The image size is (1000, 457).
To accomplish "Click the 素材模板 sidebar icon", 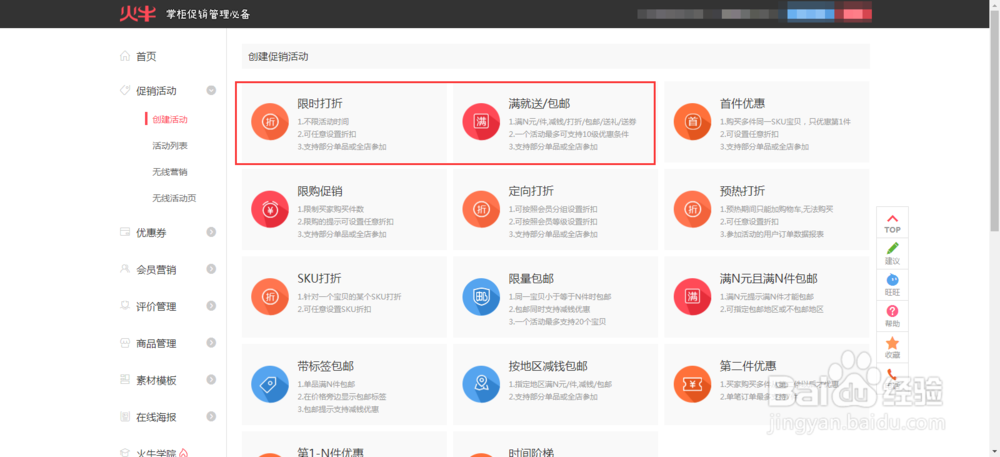I will pos(125,380).
